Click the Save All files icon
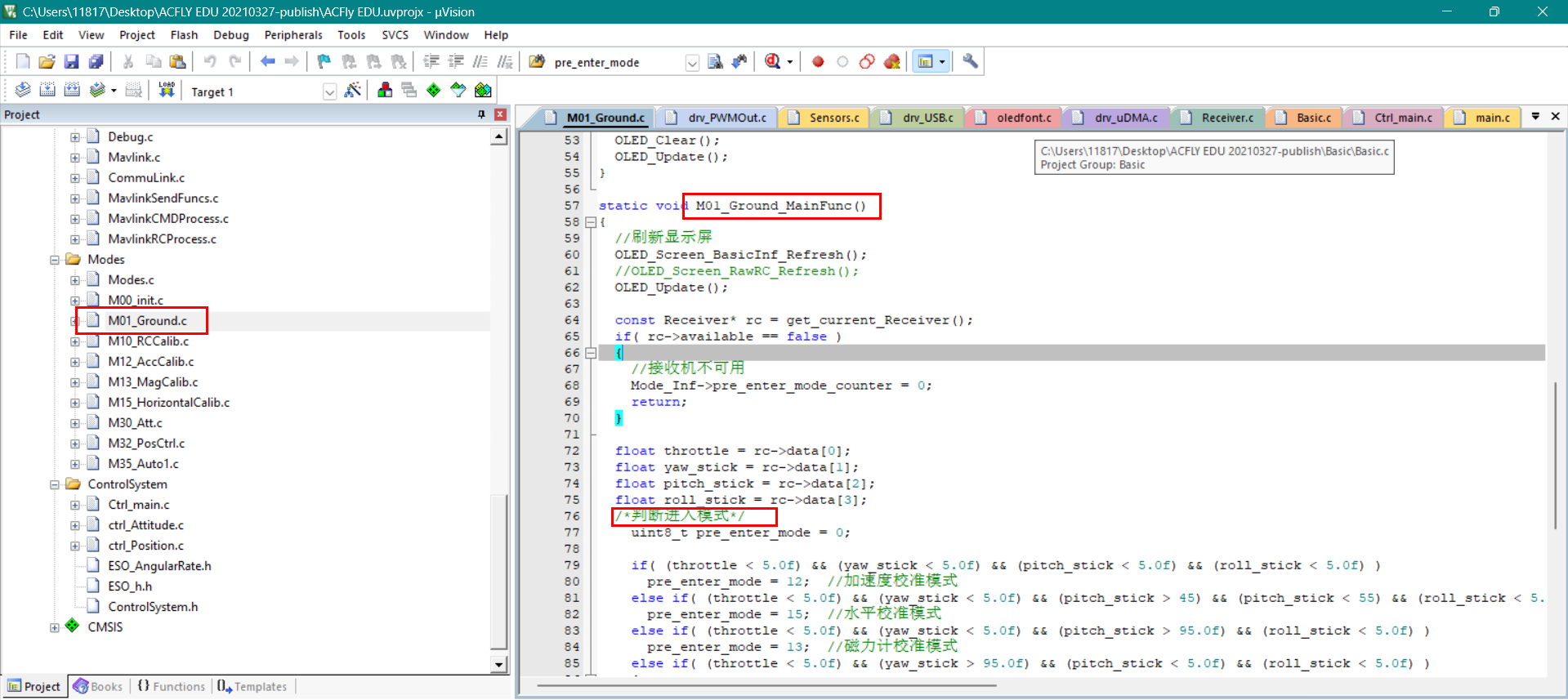This screenshot has width=1568, height=700. [96, 61]
